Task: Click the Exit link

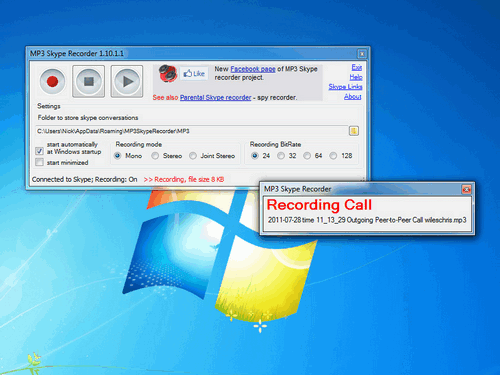Action: pos(357,67)
